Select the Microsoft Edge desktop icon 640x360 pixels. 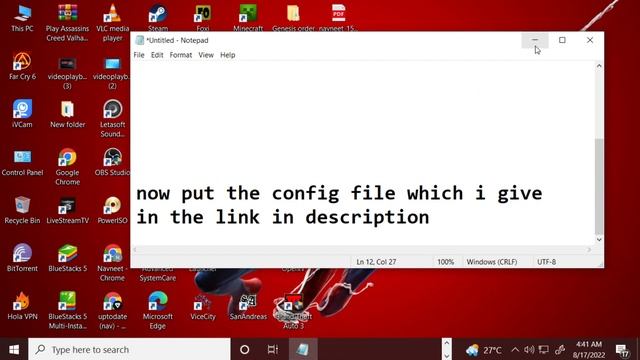click(158, 311)
